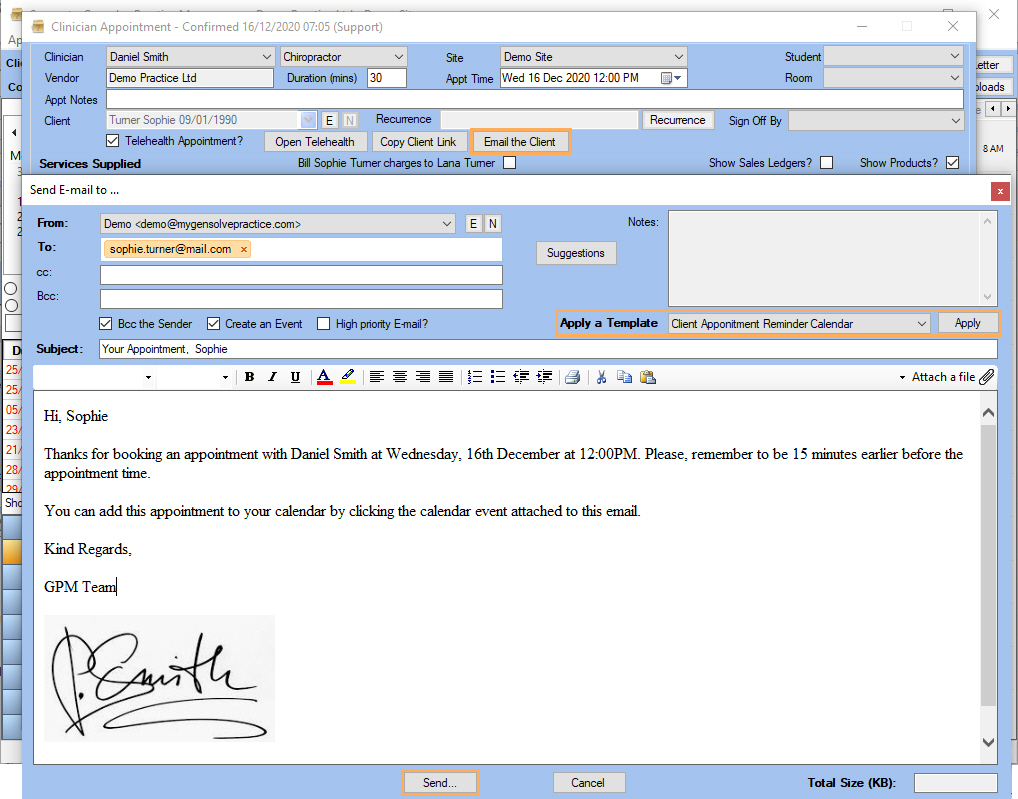
Task: Pick the yellow text highlight color
Action: tap(348, 377)
